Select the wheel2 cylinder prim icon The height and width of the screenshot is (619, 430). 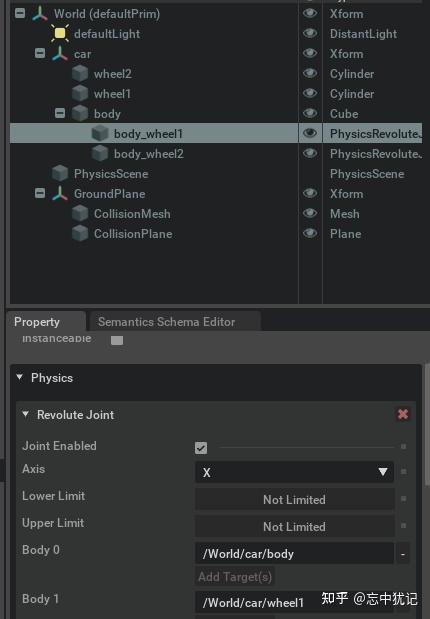[80, 74]
